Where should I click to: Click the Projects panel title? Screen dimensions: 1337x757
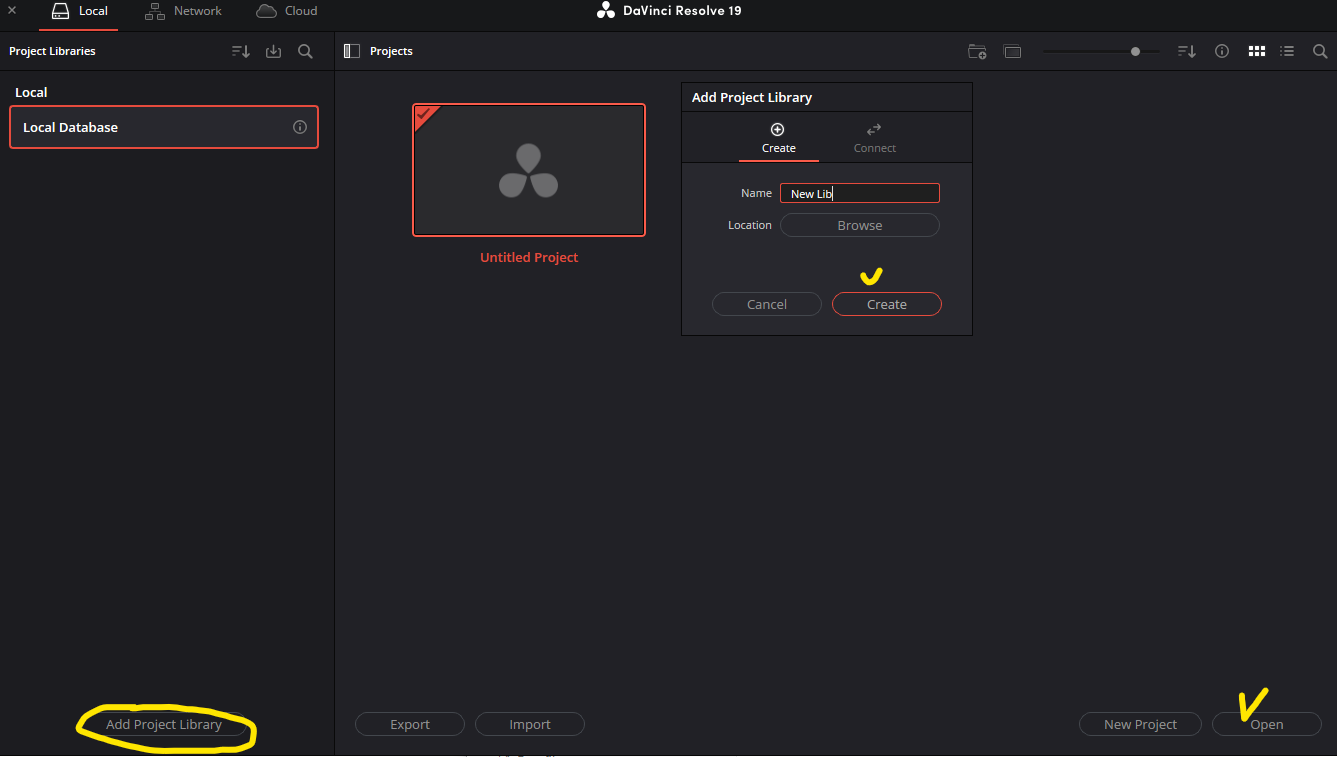[391, 51]
